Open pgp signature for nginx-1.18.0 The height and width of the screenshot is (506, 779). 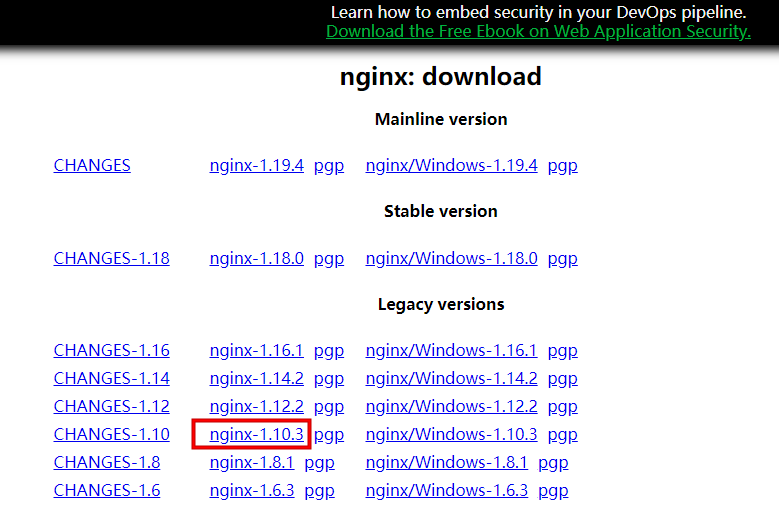[x=329, y=259]
